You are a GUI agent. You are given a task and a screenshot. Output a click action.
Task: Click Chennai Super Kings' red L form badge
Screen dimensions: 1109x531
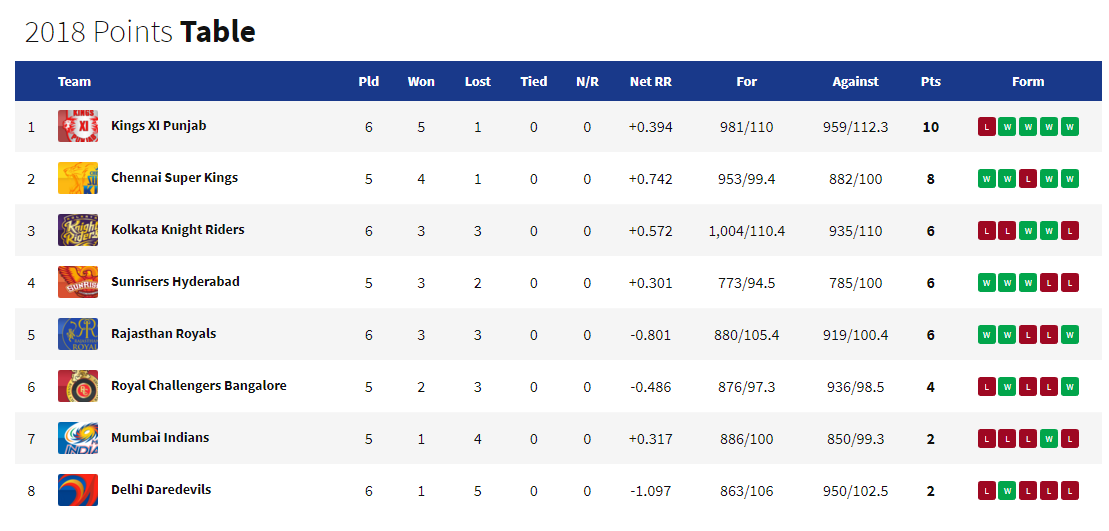pos(1028,179)
